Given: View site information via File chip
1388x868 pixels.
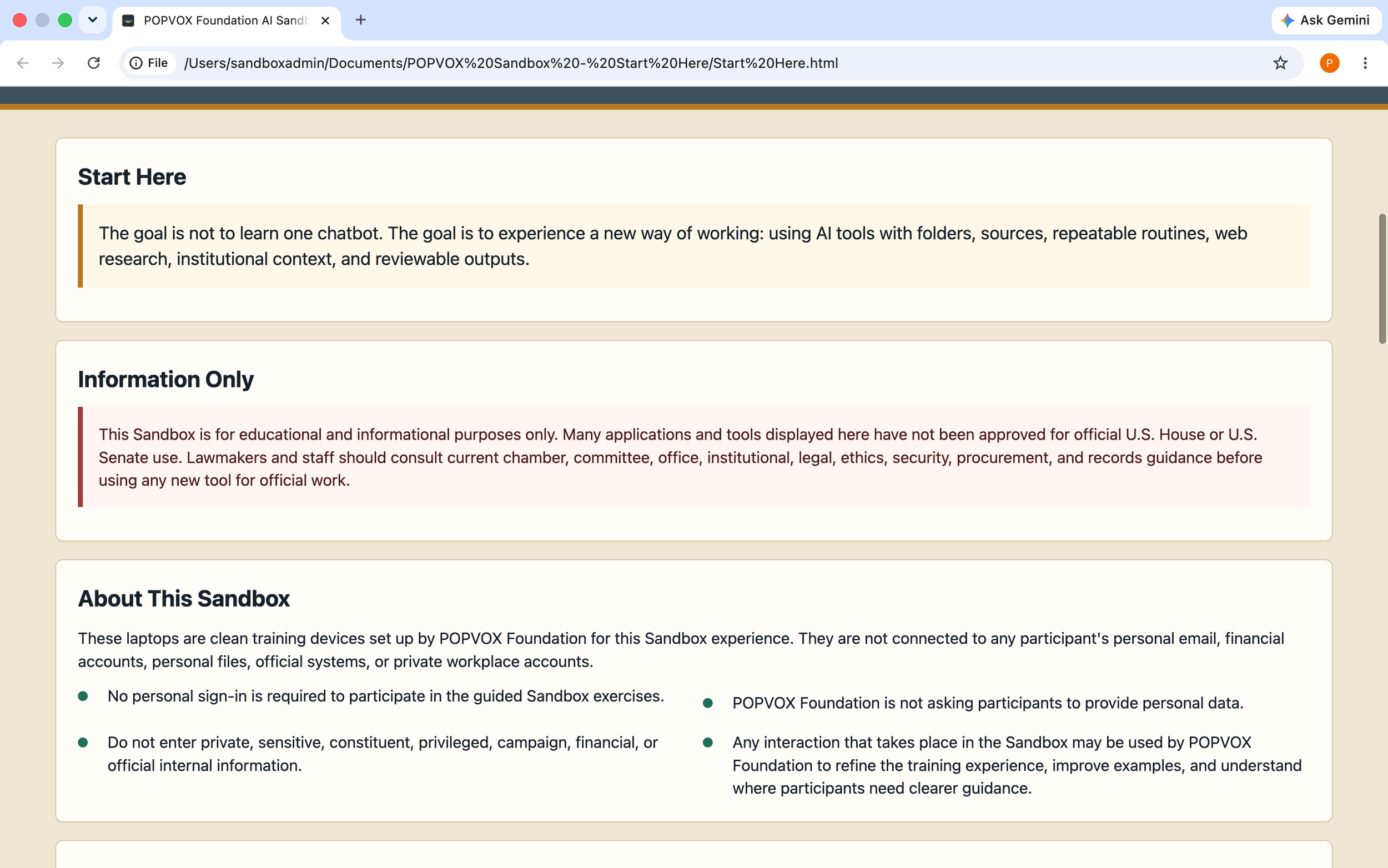Looking at the screenshot, I should click(x=149, y=63).
